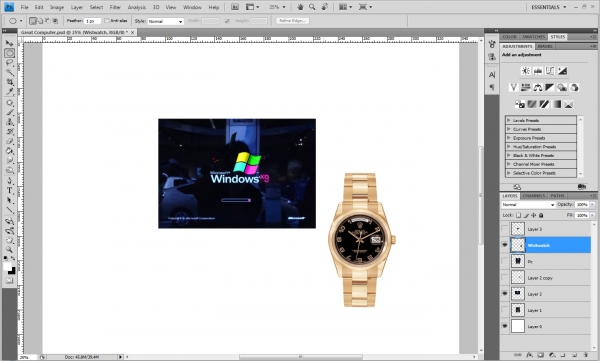Screen dimensions: 600x361
Task: Open the Filter menu
Action: [x=115, y=7]
